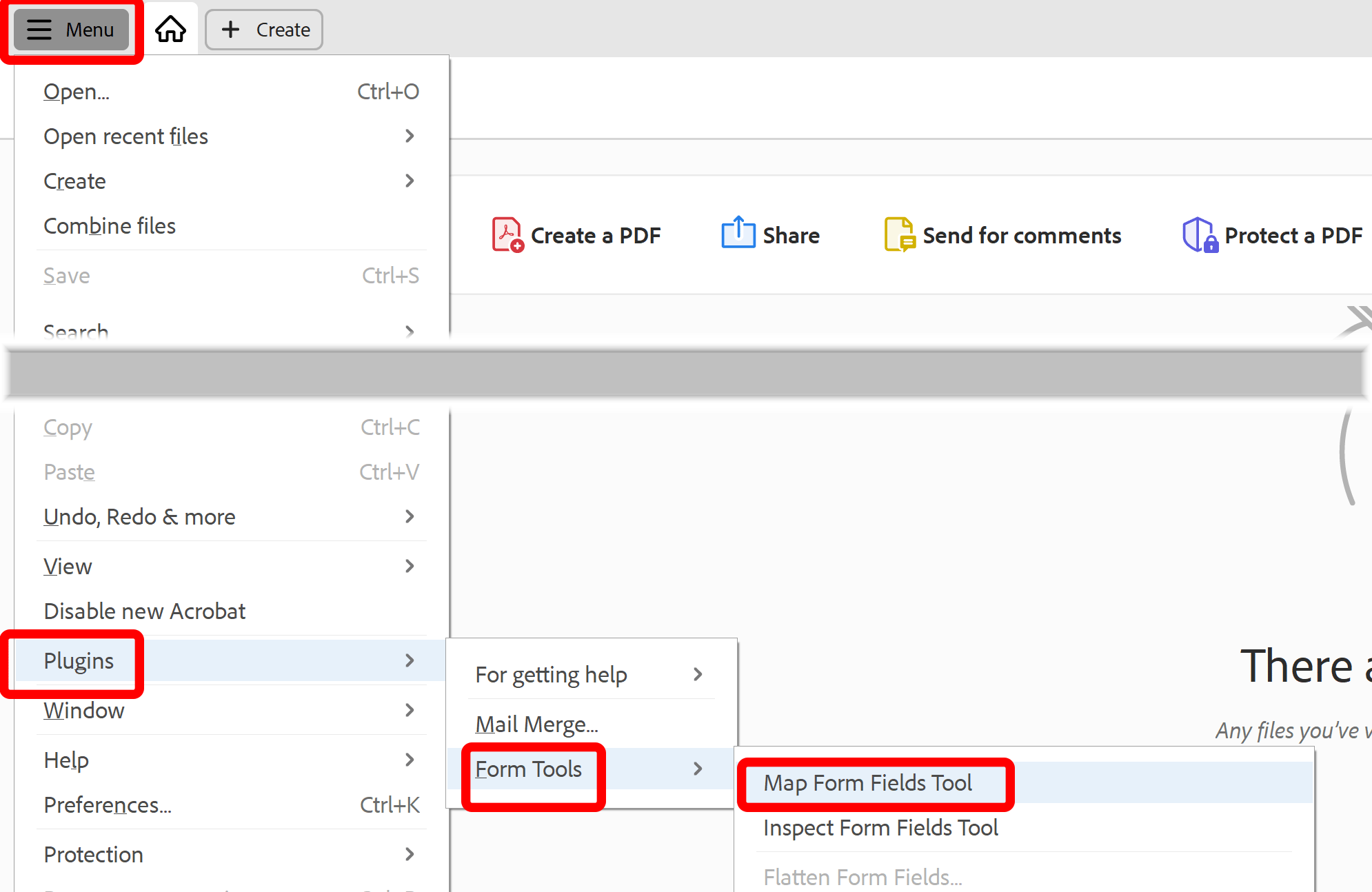Choose Open... from the menu
Screen dimensions: 1372x892
point(231,92)
